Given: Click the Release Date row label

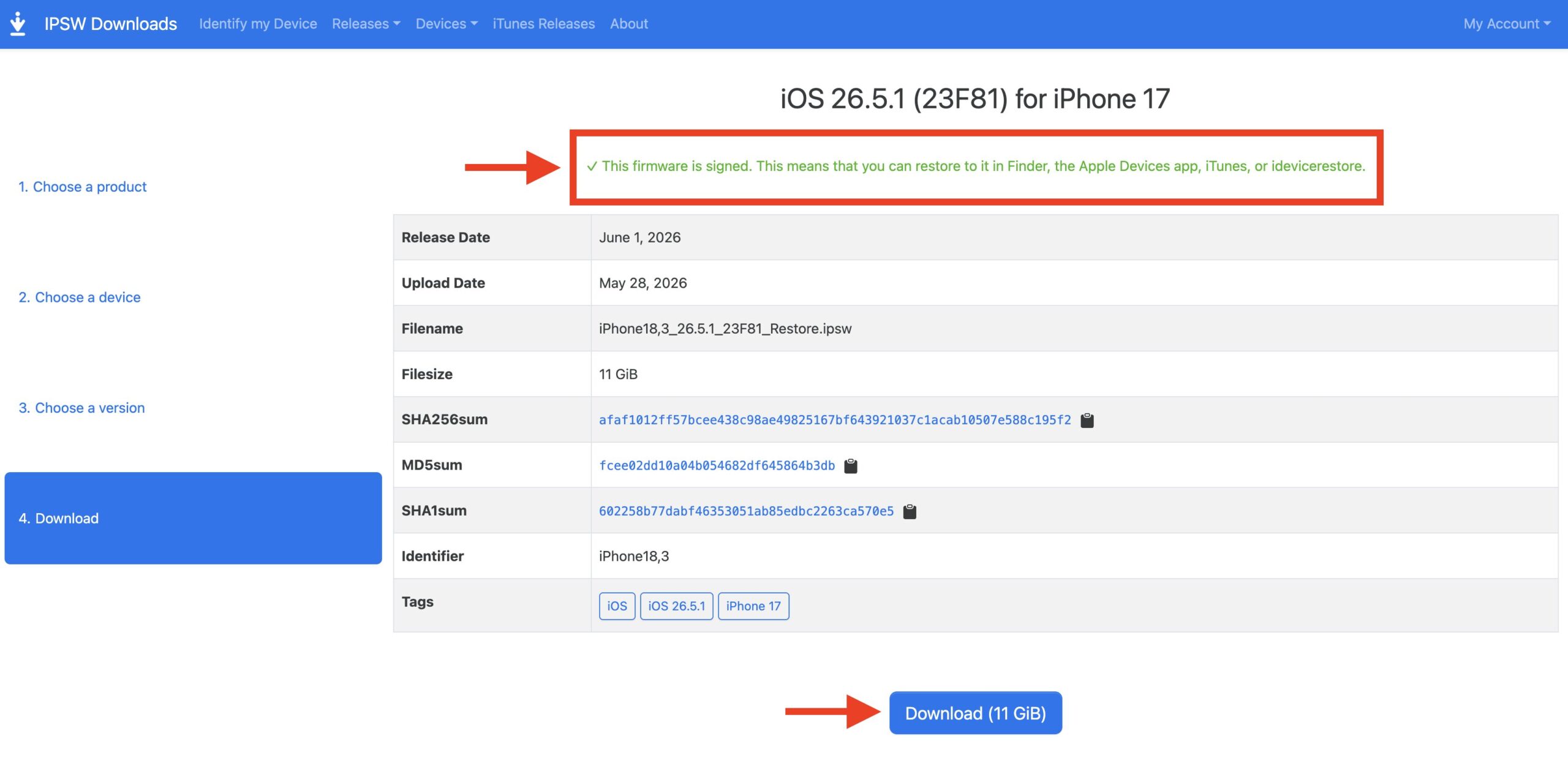Looking at the screenshot, I should 445,238.
